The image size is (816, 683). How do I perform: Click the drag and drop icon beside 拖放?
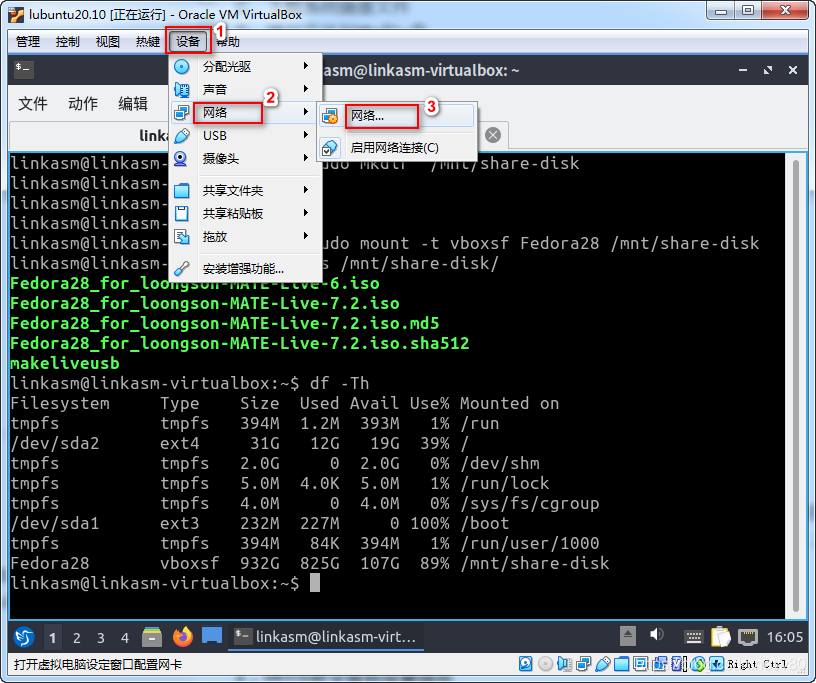(x=182, y=237)
